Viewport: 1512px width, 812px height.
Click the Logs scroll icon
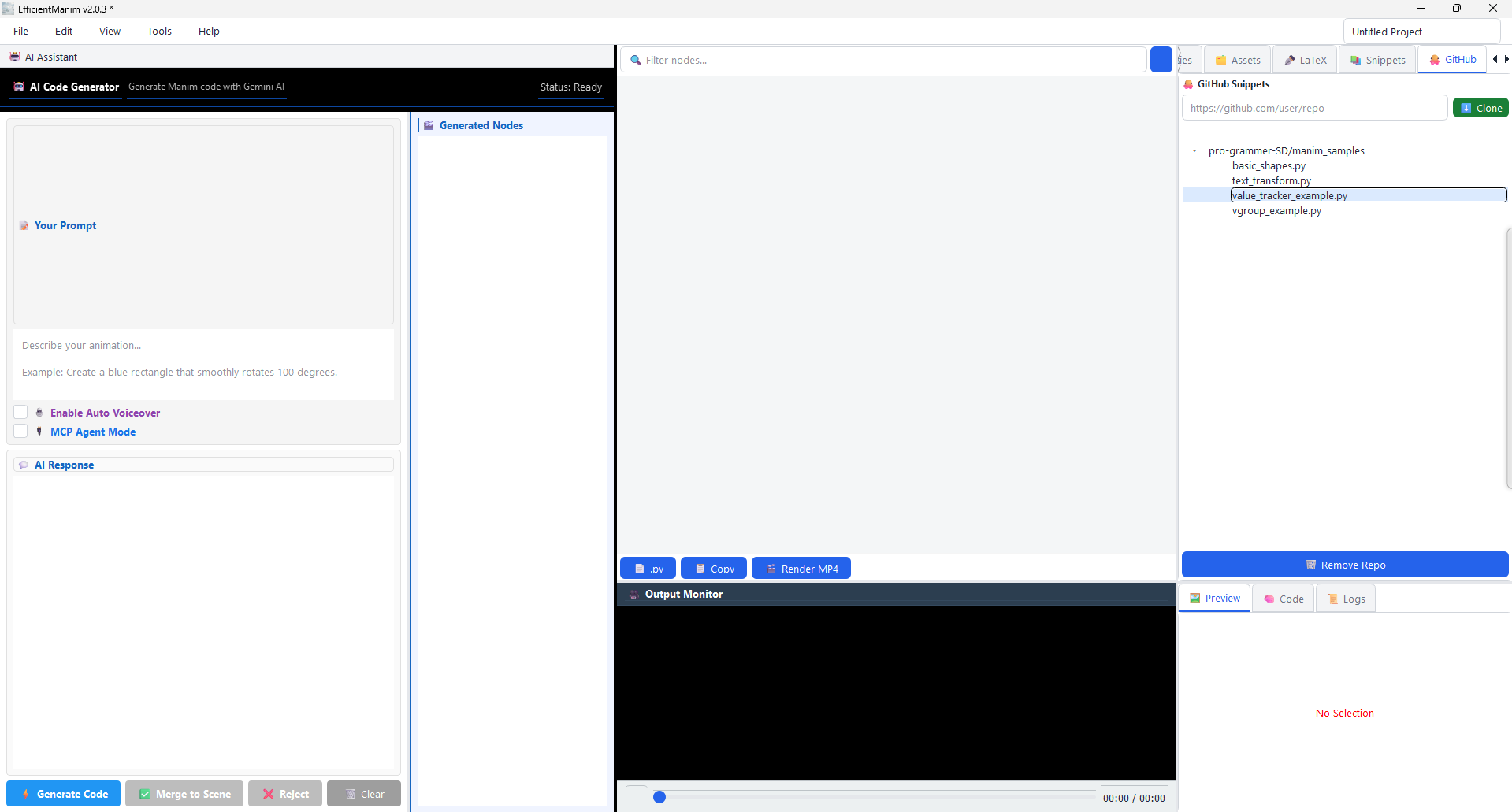pyautogui.click(x=1333, y=599)
